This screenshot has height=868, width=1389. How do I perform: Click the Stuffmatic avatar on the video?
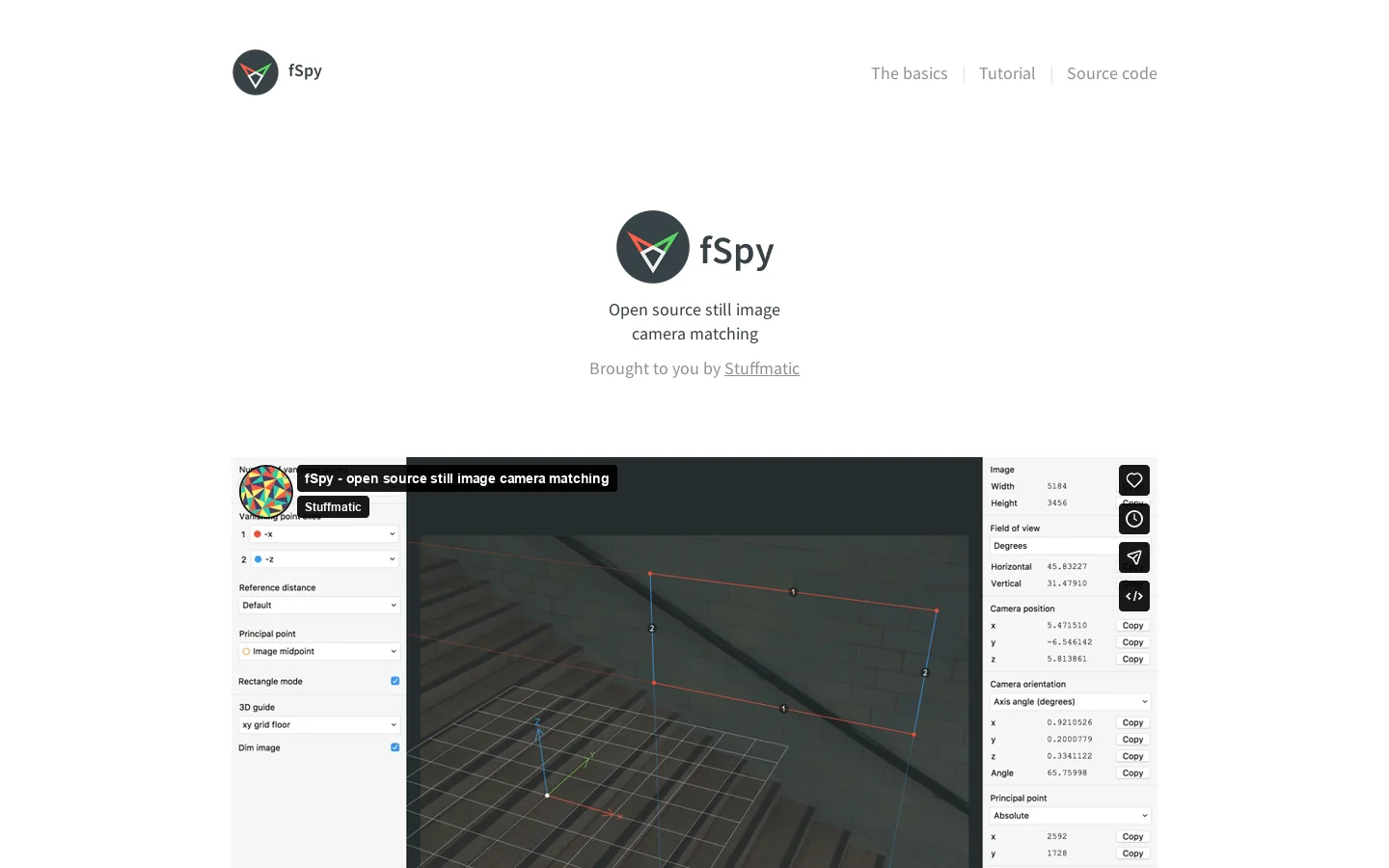(266, 491)
